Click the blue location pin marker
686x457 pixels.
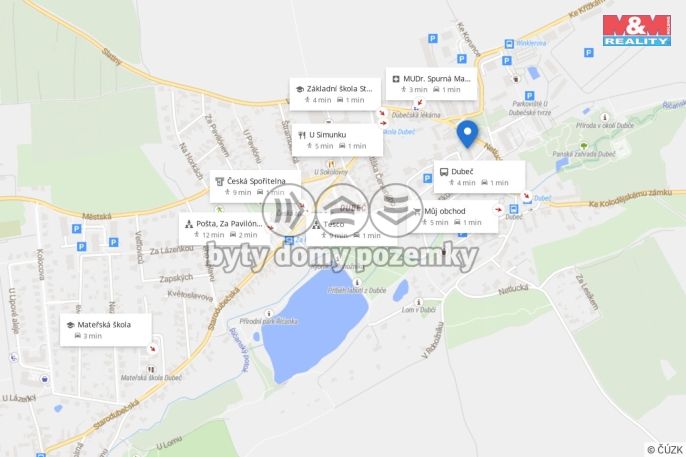pos(467,134)
